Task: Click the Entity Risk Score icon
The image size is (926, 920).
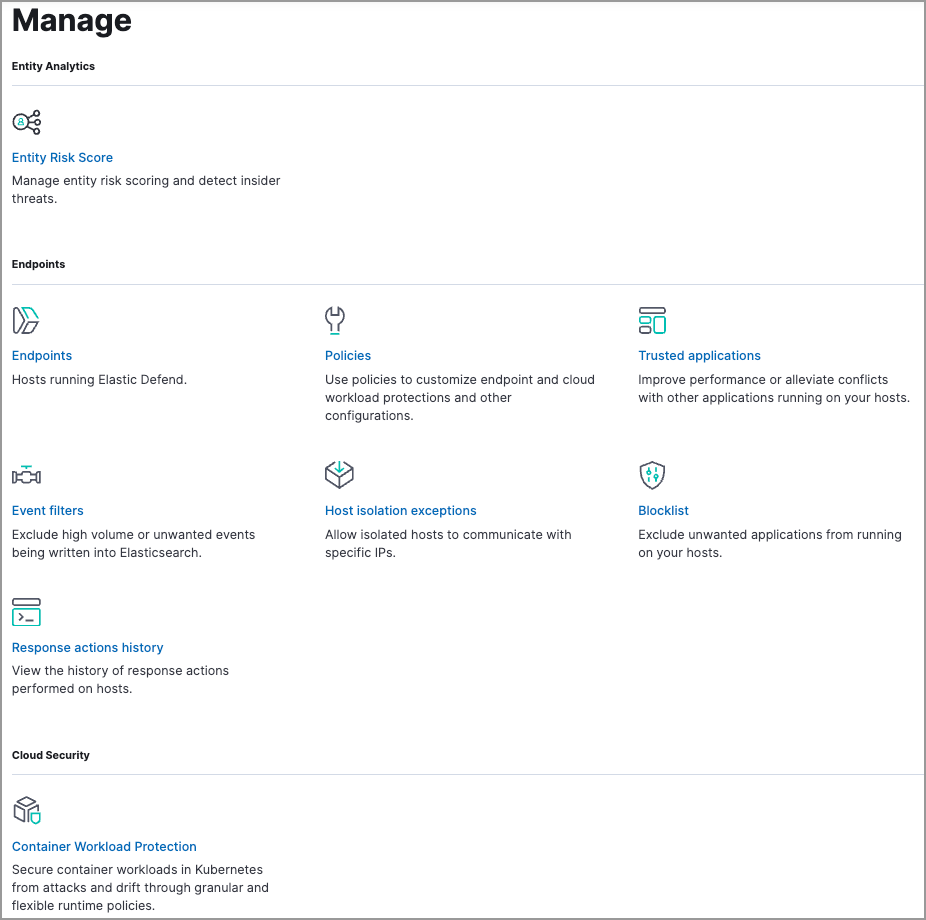Action: 26,122
